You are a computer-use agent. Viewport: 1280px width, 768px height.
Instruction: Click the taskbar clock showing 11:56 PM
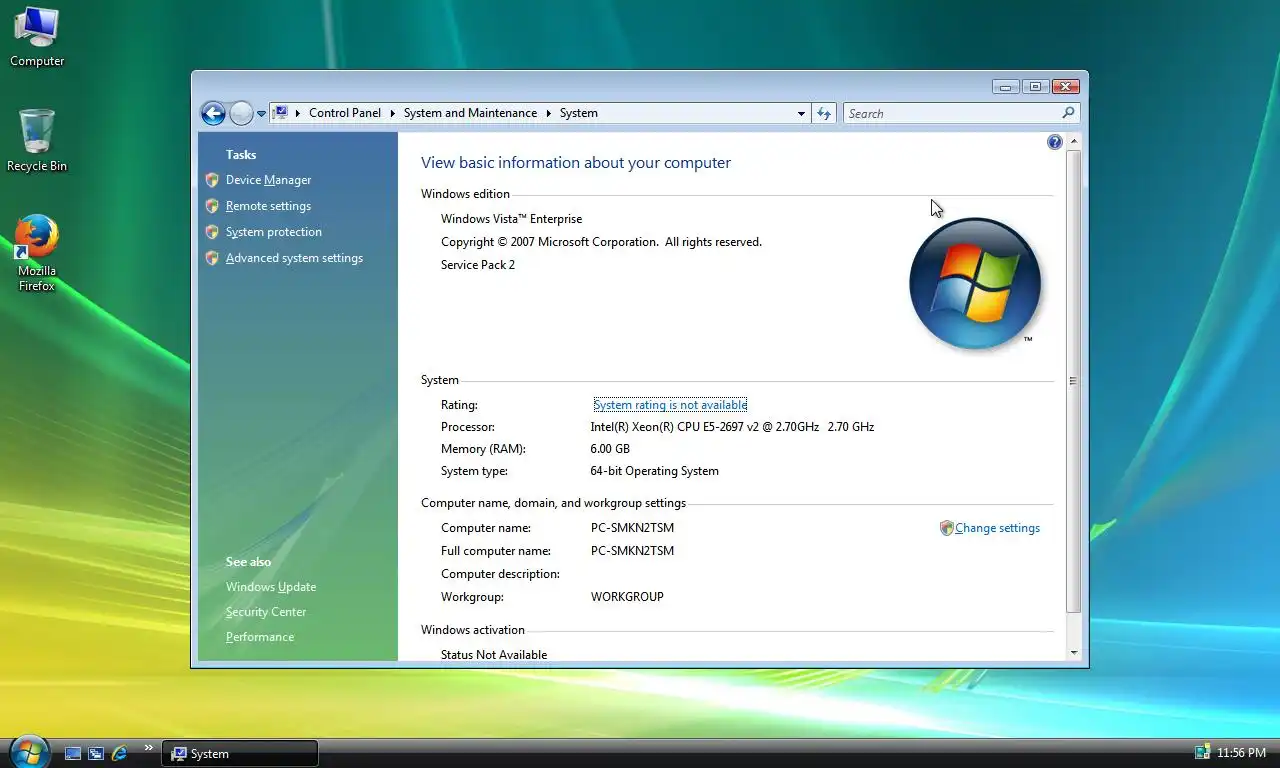click(1241, 753)
